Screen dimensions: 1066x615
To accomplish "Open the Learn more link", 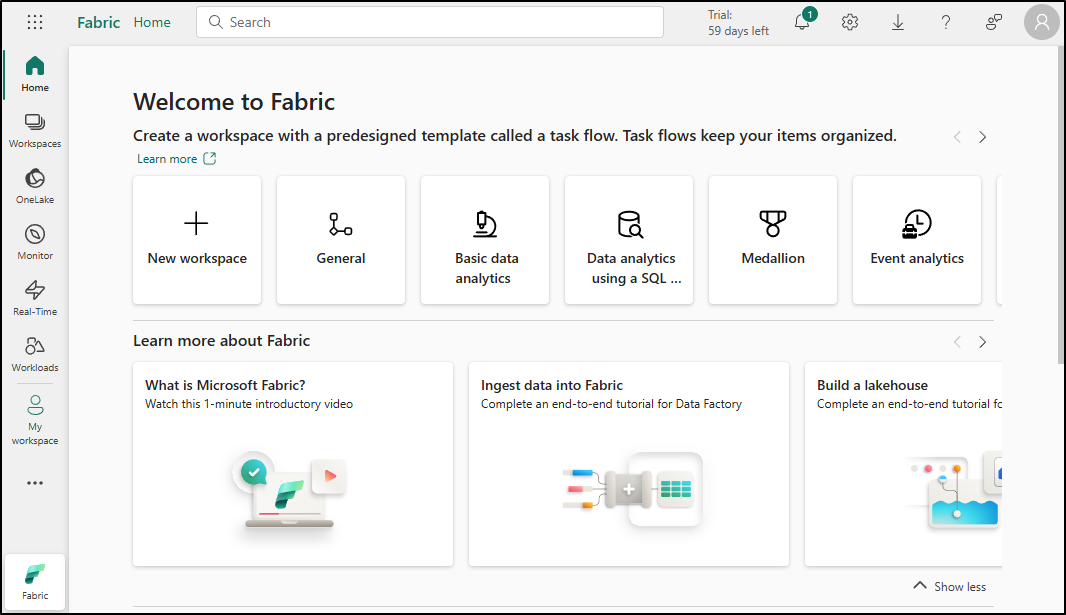I will [167, 158].
